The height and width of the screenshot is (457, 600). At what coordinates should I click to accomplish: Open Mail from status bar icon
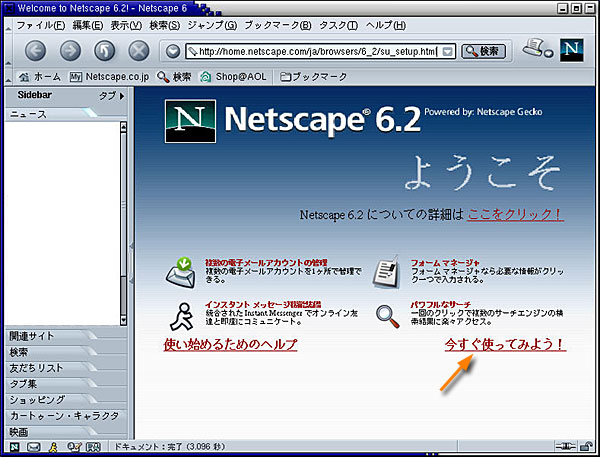click(x=34, y=446)
